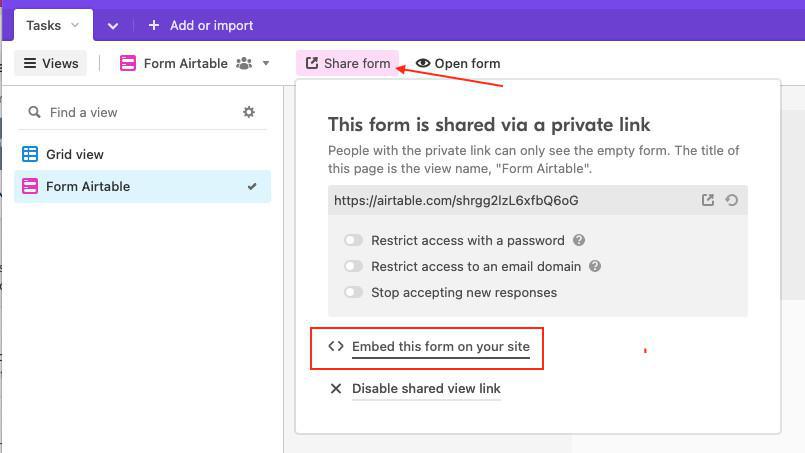Select Grid view in sidebar
Viewport: 805px width, 453px height.
click(75, 154)
